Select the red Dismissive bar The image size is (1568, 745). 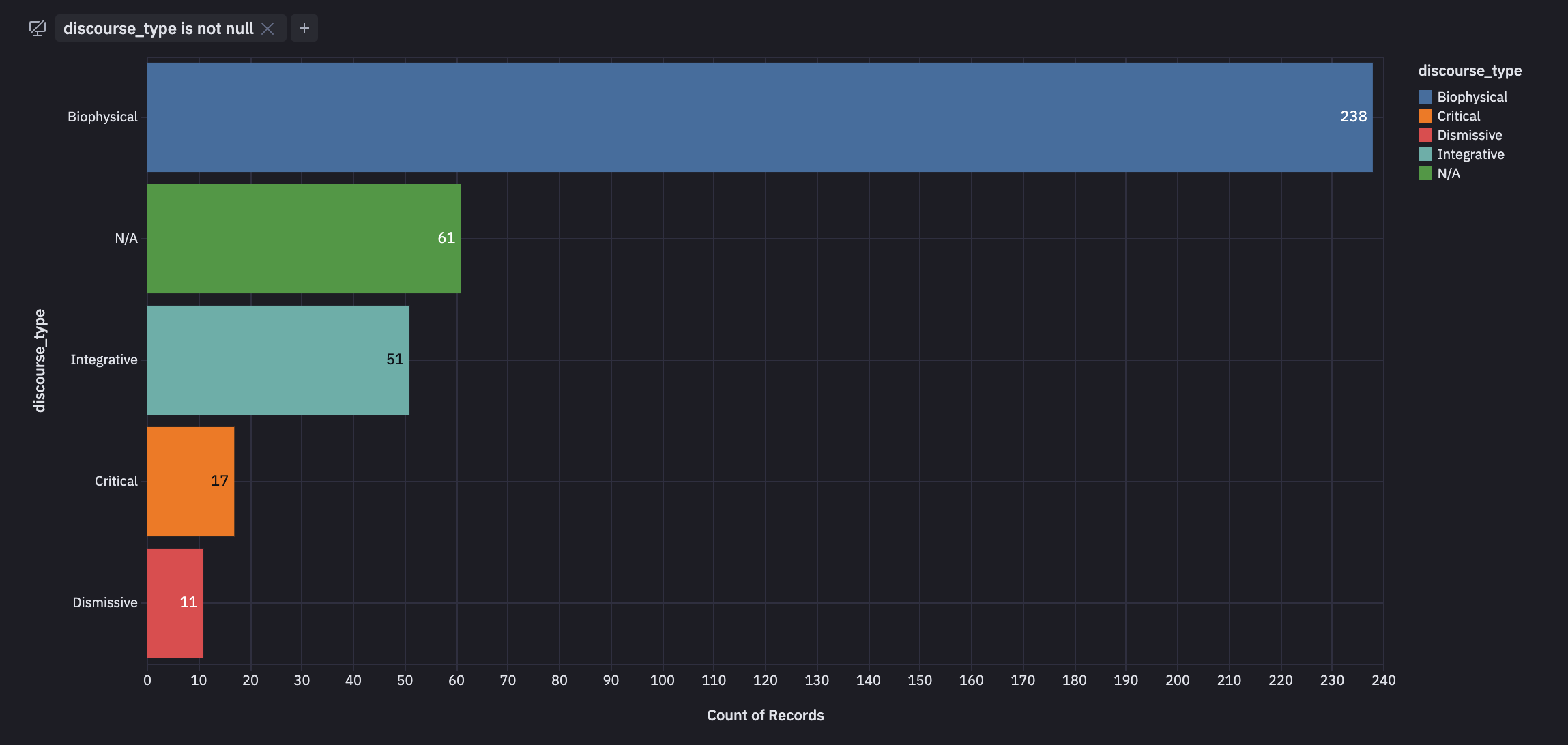175,603
